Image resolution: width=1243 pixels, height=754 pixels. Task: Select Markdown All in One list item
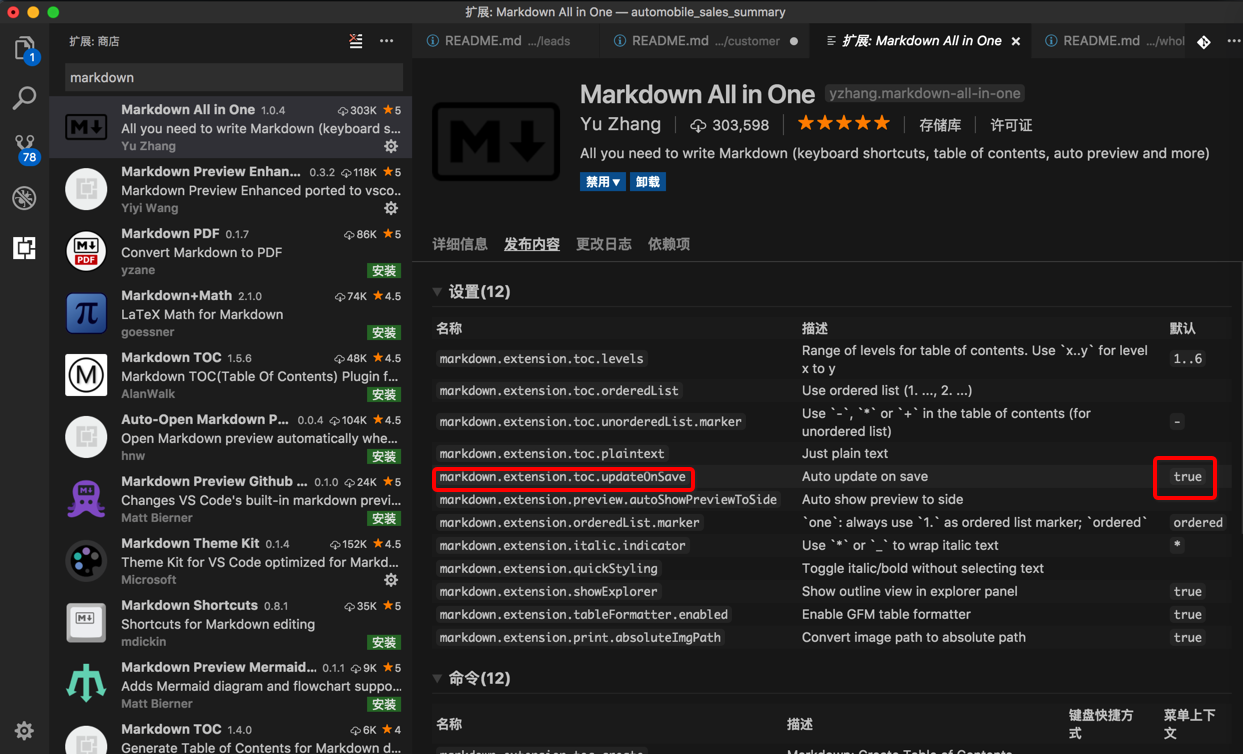(x=231, y=127)
